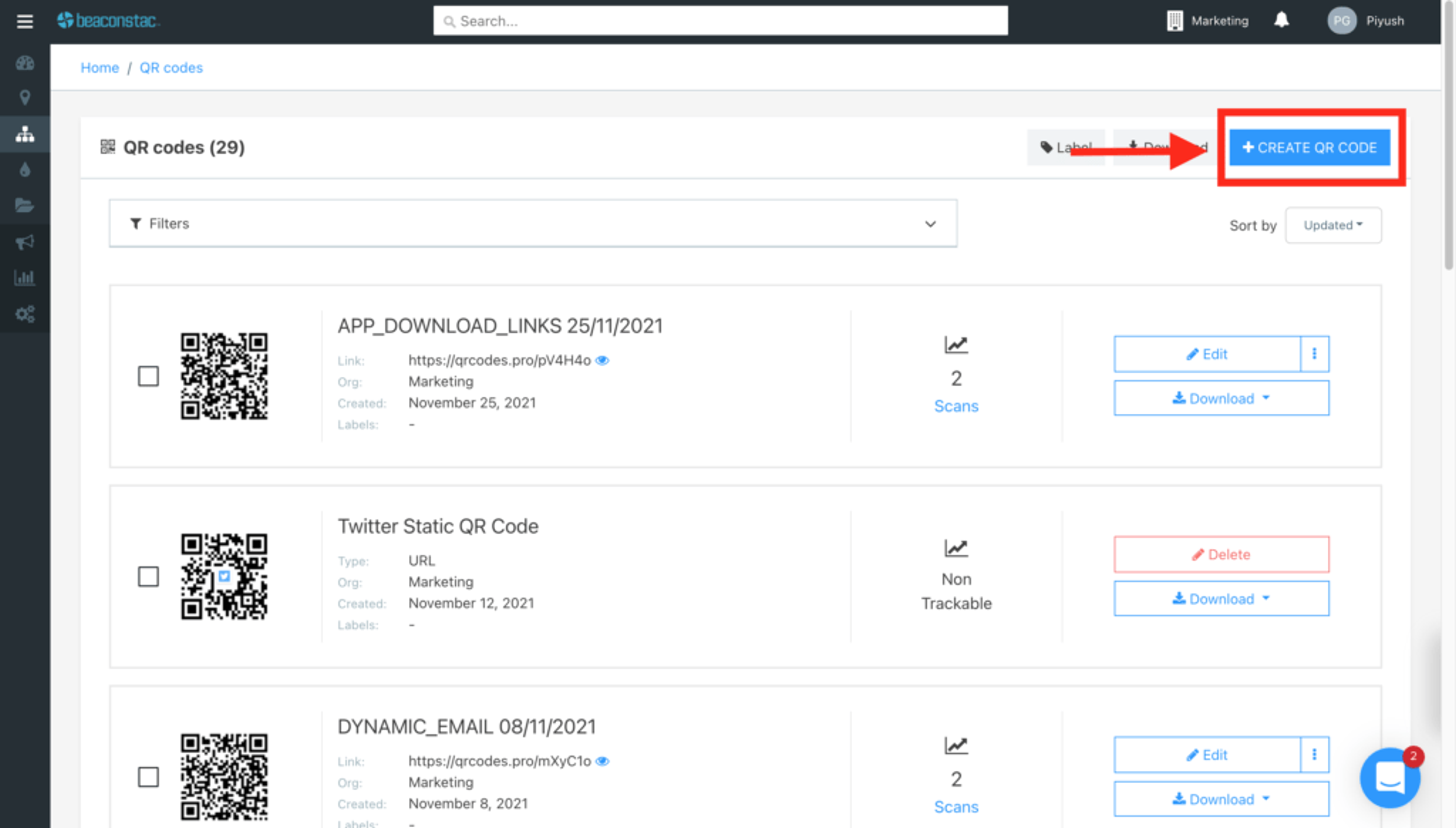Open the Sort by Updated dropdown
1456x828 pixels.
coord(1333,225)
